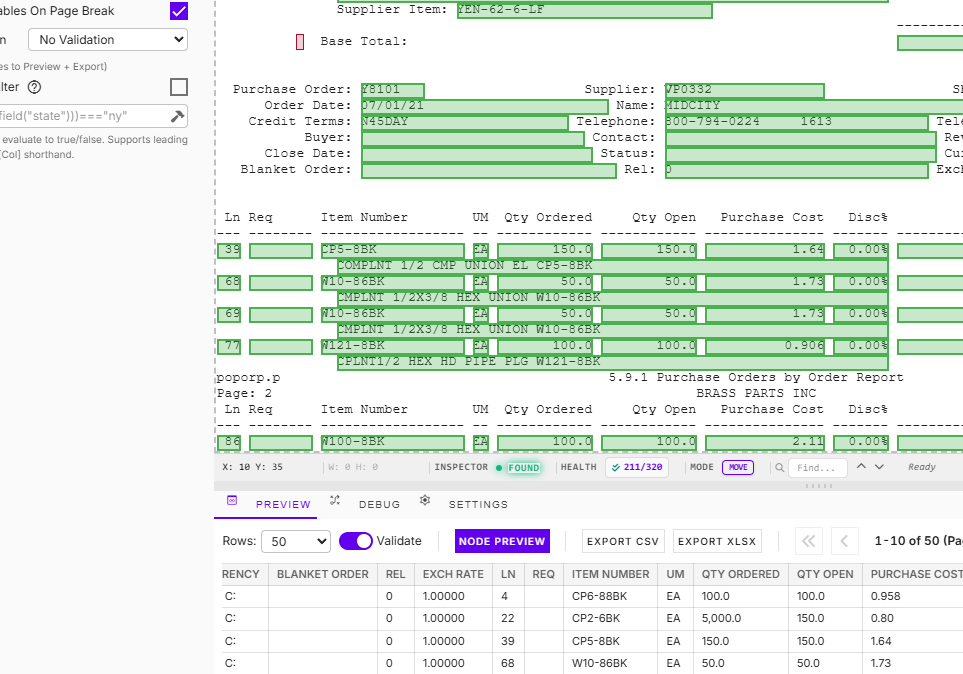
Task: Click the Find search input field
Action: 817,468
